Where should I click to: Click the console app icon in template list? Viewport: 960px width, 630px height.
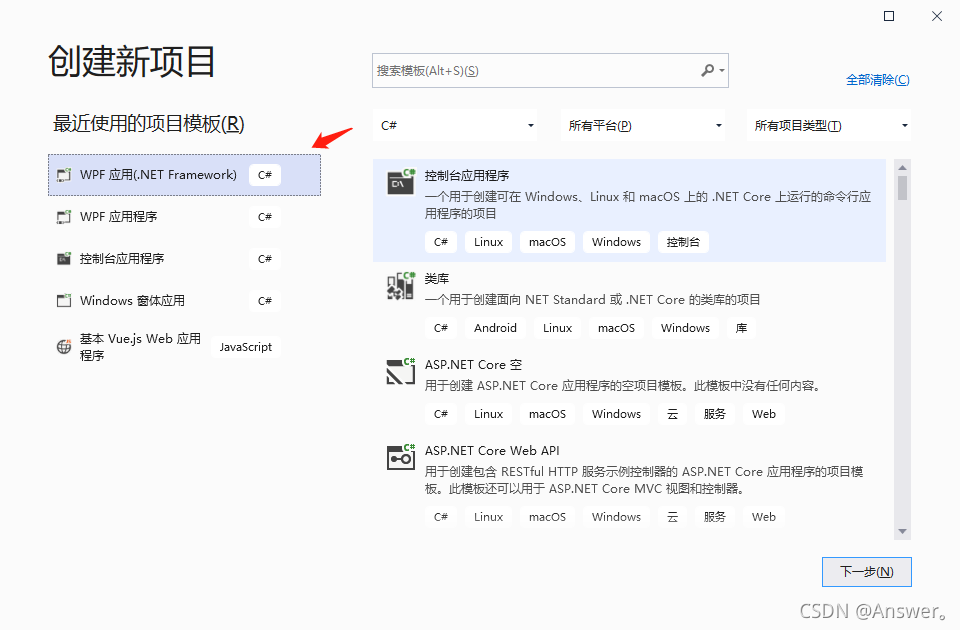401,182
